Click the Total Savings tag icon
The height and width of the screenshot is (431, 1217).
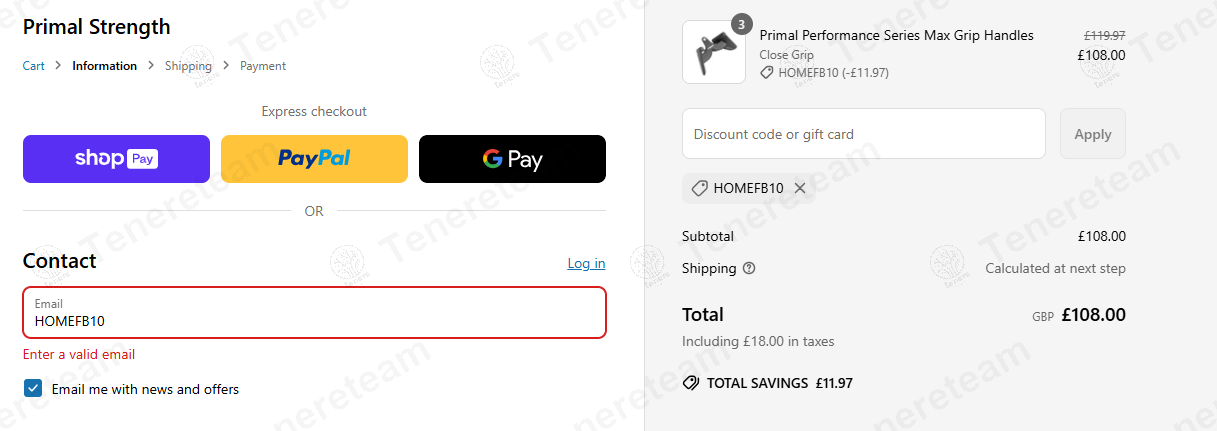[690, 383]
